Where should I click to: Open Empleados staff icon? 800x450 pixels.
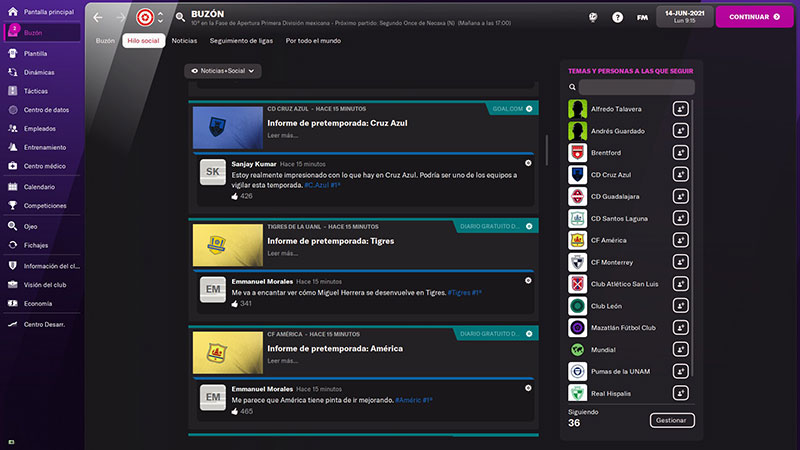[x=13, y=129]
